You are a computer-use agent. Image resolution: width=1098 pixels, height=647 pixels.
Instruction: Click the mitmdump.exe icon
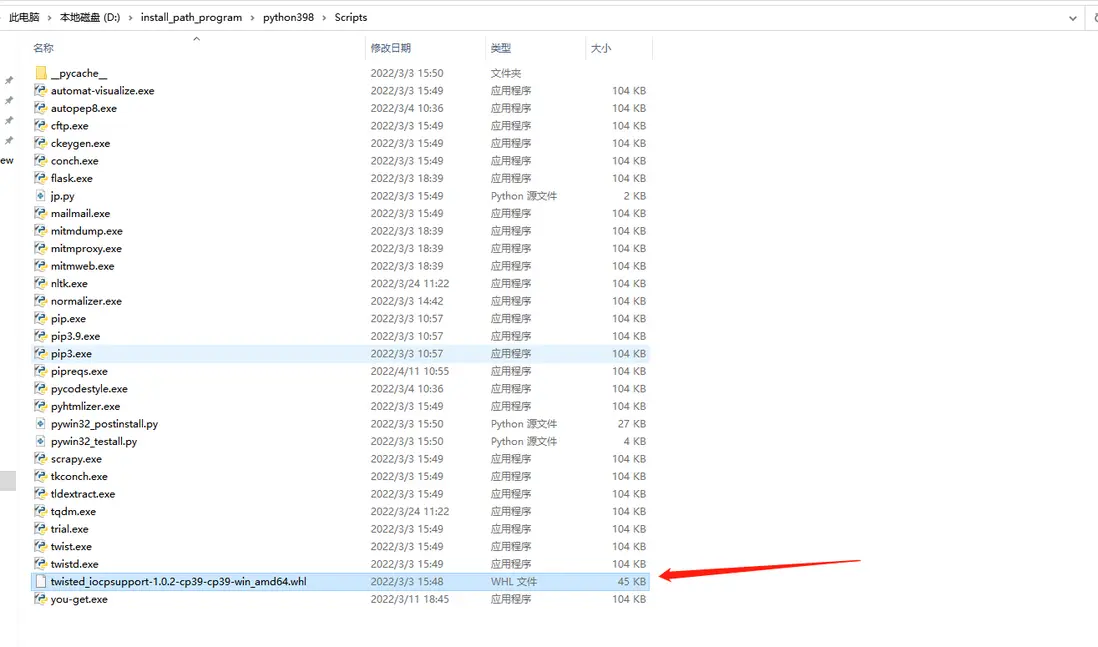click(x=41, y=230)
